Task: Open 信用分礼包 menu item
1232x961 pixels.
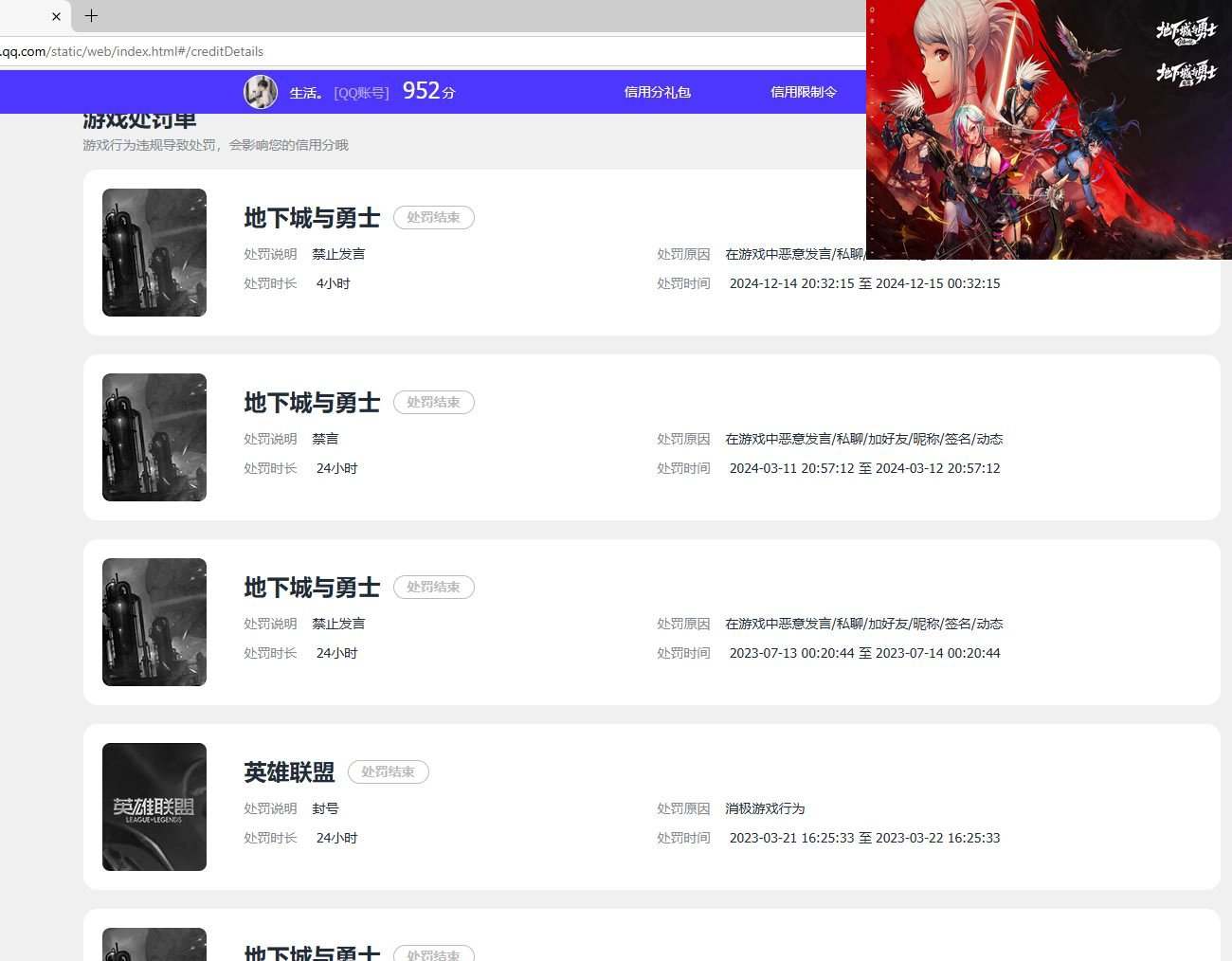Action: click(657, 92)
